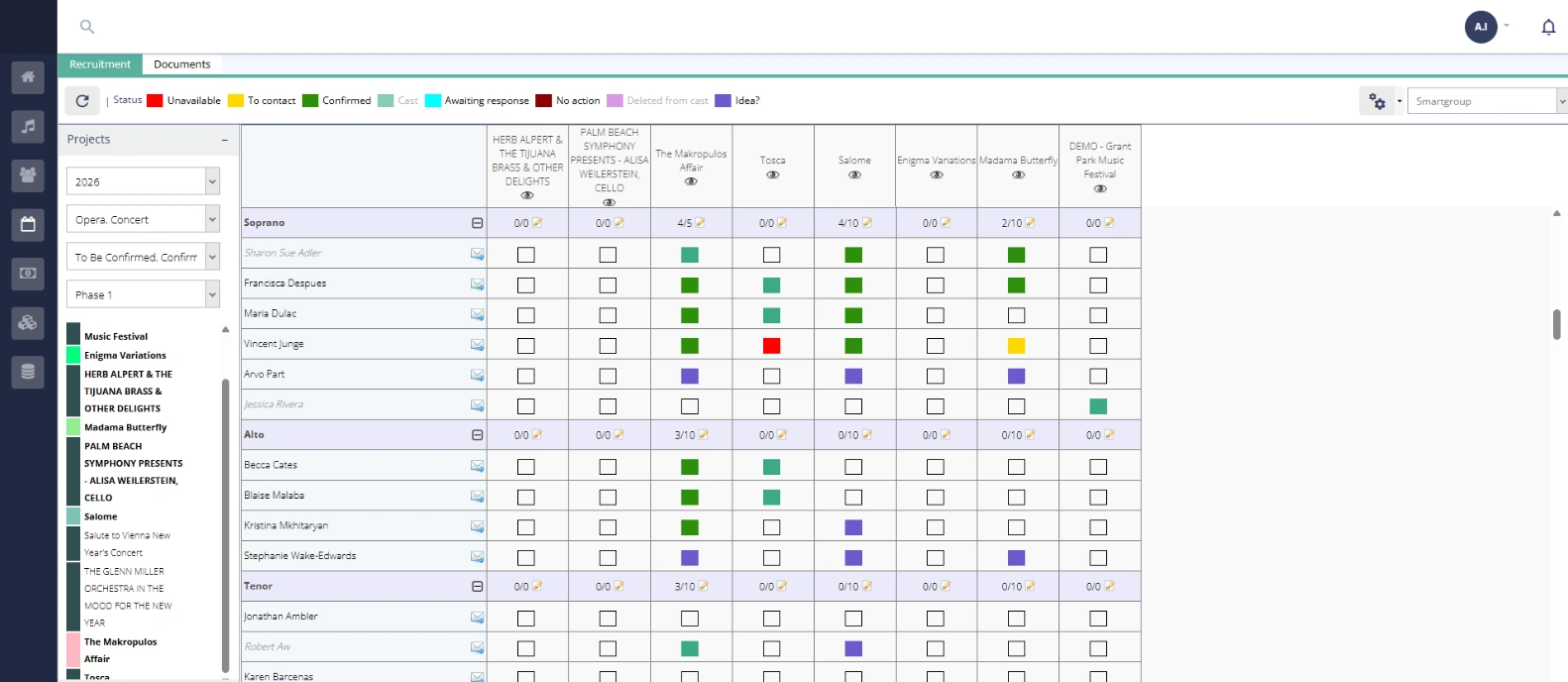Click the refresh button in toolbar
The height and width of the screenshot is (682, 1568).
[82, 101]
